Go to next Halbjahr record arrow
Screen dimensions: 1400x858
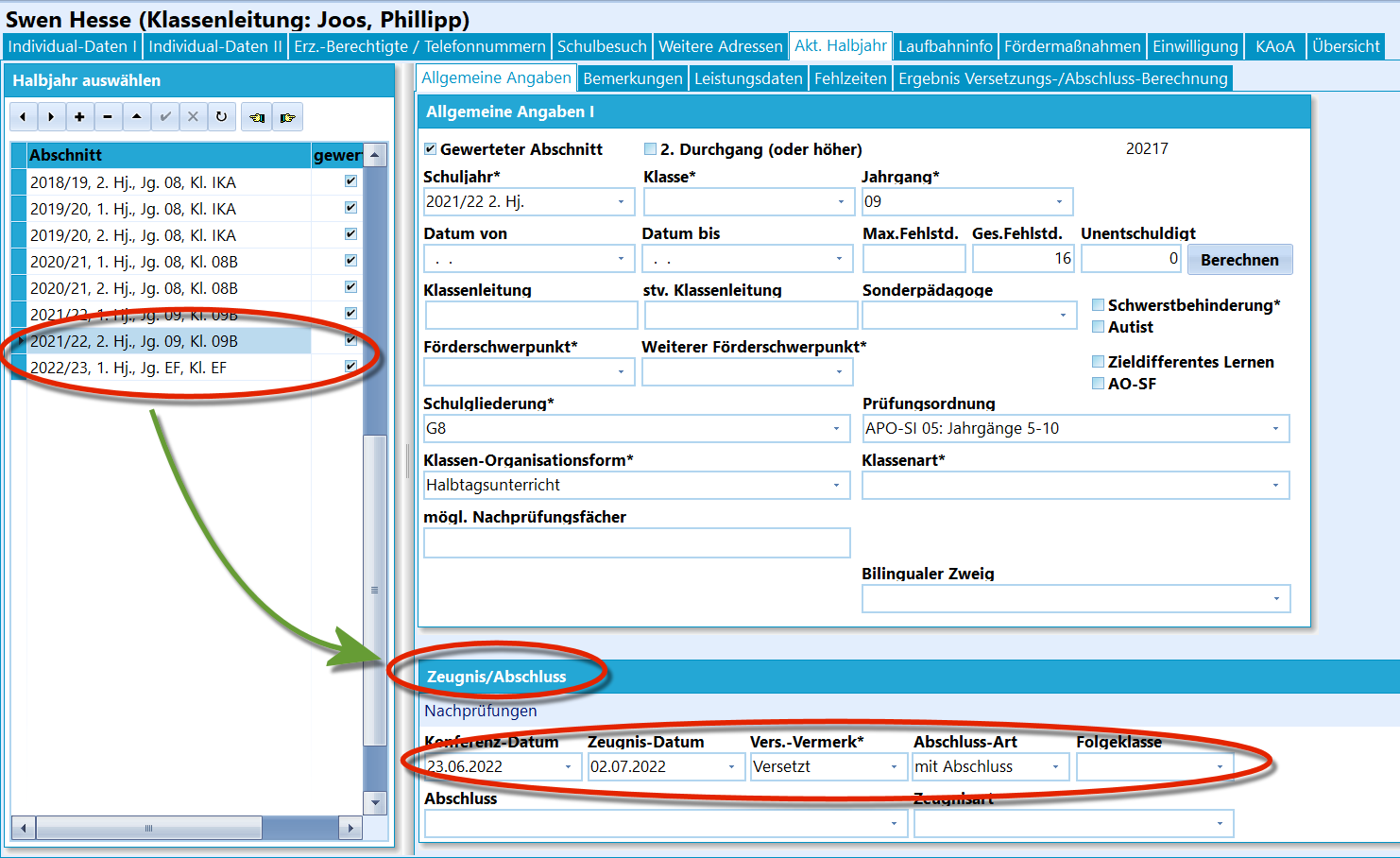point(51,117)
